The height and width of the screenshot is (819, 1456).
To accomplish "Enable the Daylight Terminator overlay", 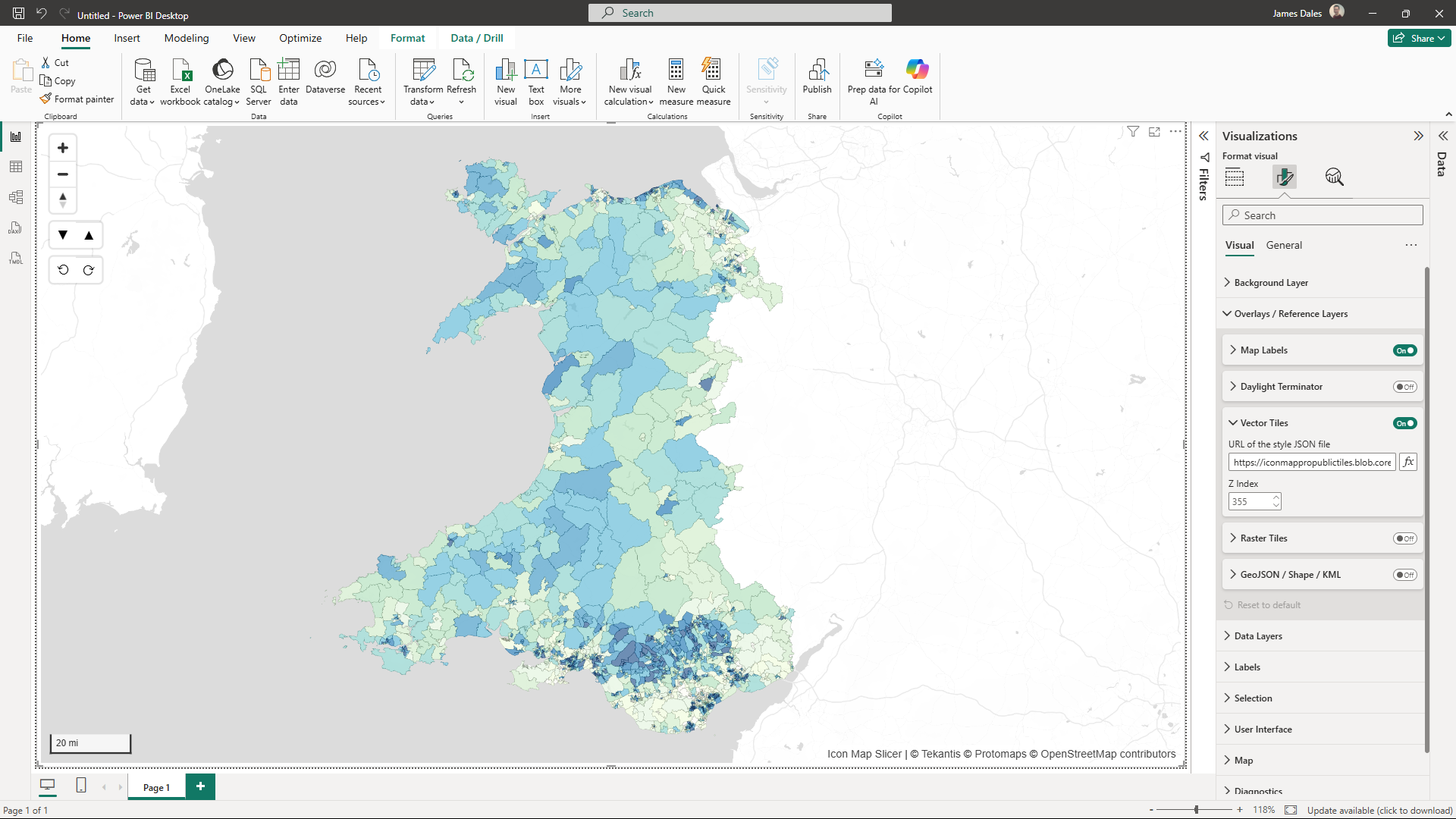I will [x=1404, y=386].
